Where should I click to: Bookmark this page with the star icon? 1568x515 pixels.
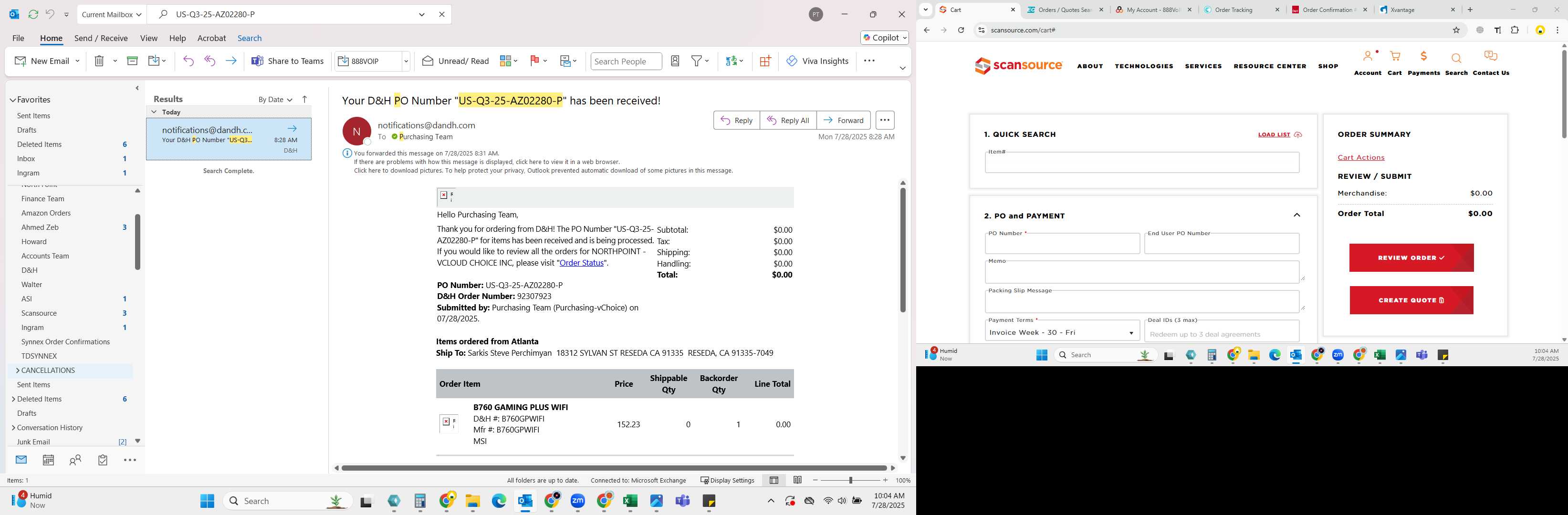click(x=1456, y=30)
